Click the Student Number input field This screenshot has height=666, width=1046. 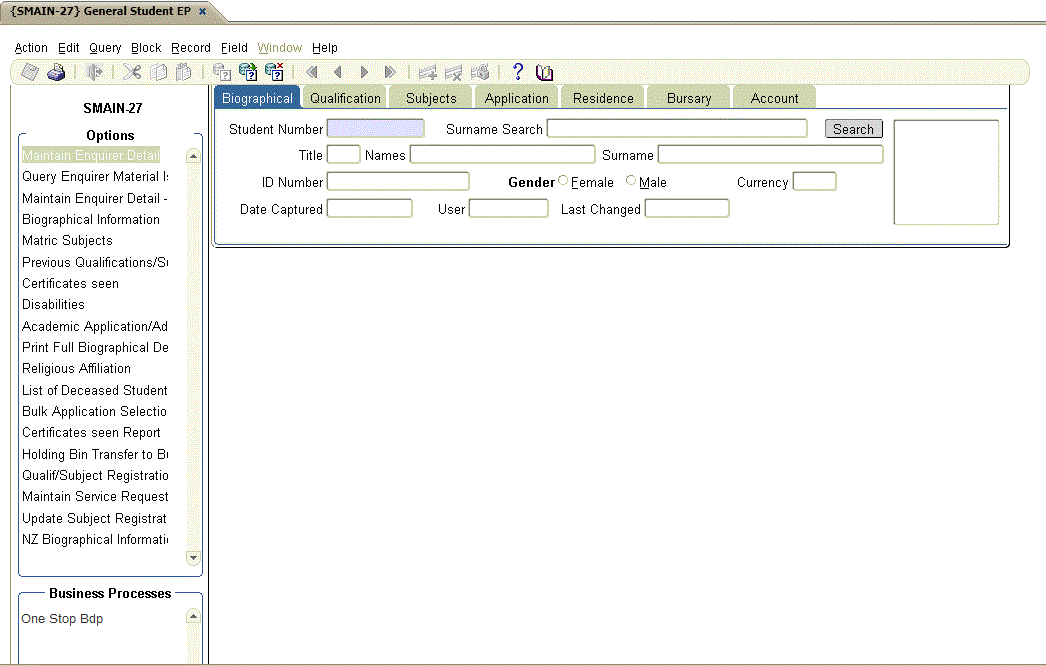[x=375, y=129]
